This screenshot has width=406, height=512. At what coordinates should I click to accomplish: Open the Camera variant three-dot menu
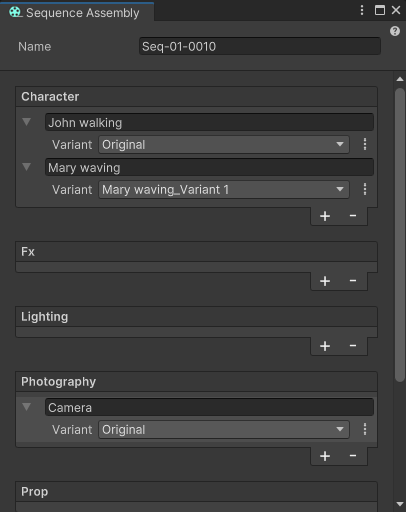coord(365,429)
